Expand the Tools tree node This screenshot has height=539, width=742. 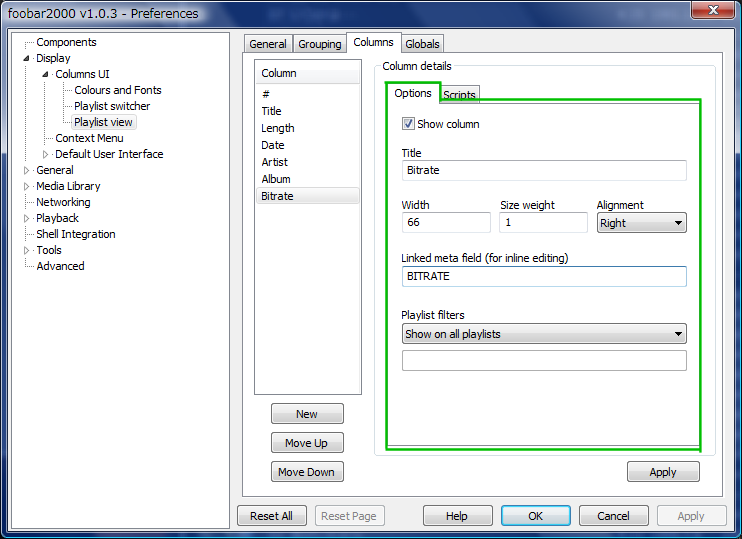click(26, 250)
